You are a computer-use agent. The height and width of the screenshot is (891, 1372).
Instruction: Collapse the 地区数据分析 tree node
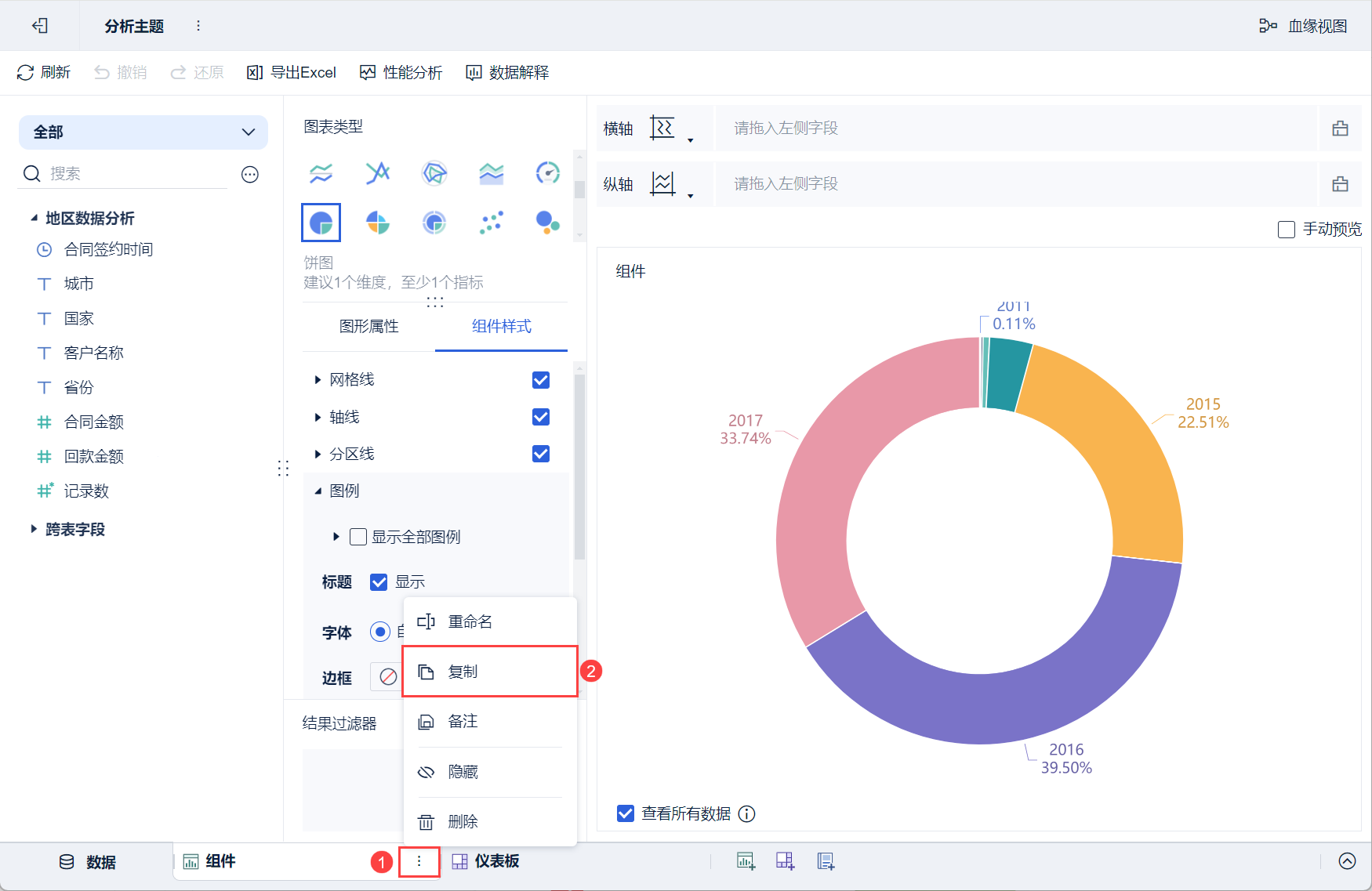tap(34, 218)
